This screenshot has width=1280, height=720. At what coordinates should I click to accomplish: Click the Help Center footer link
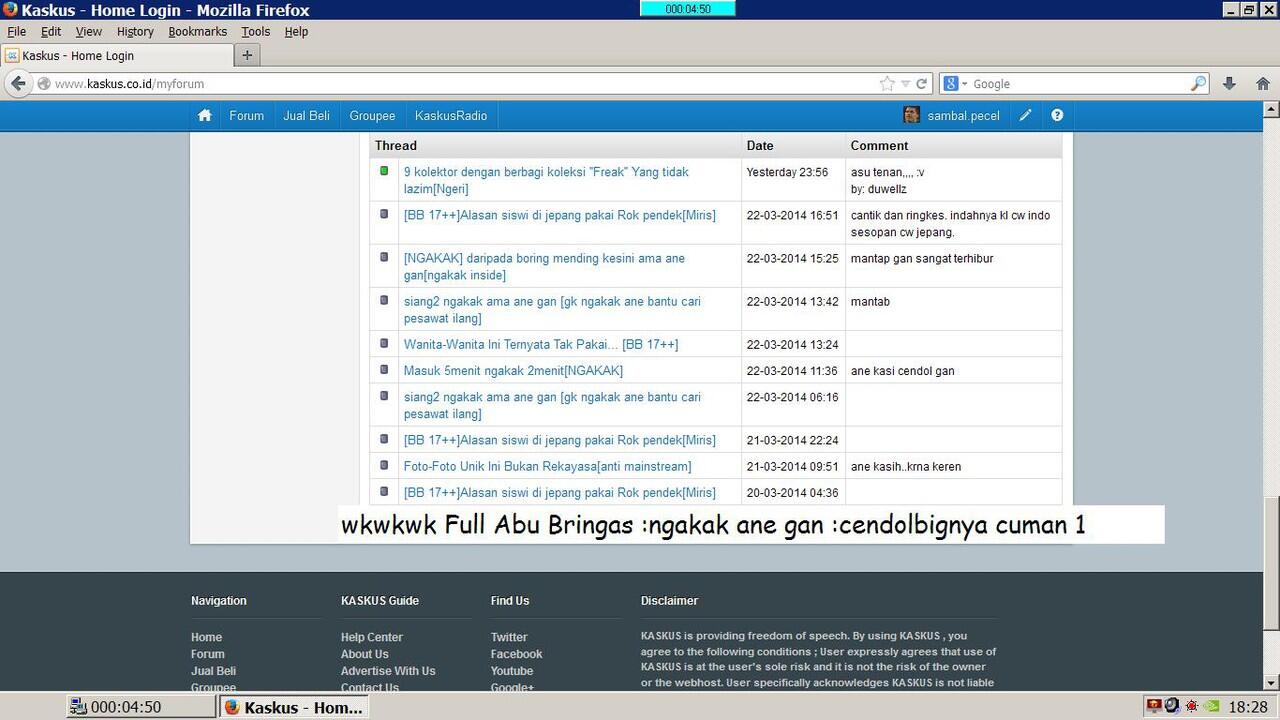[x=371, y=637]
